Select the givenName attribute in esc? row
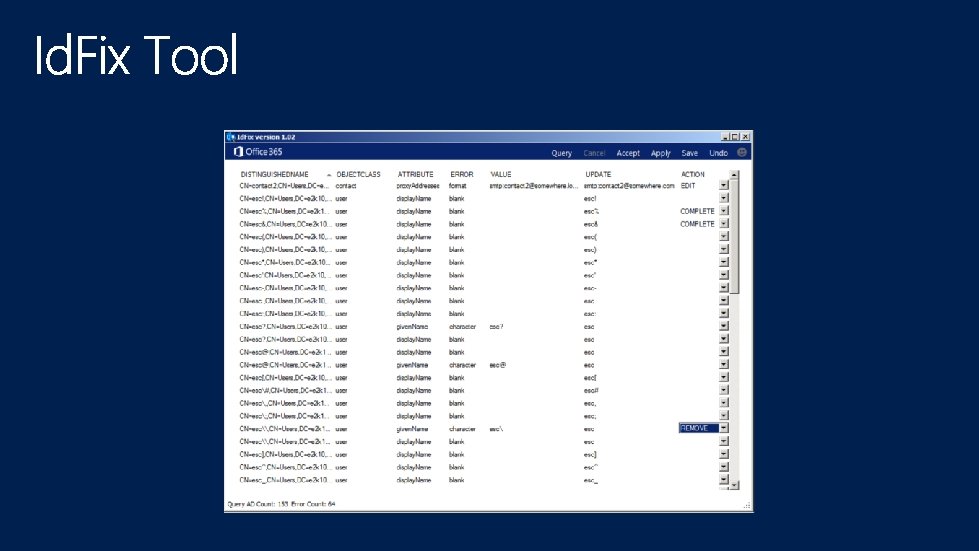Screen dimensions: 979x551 [412, 326]
